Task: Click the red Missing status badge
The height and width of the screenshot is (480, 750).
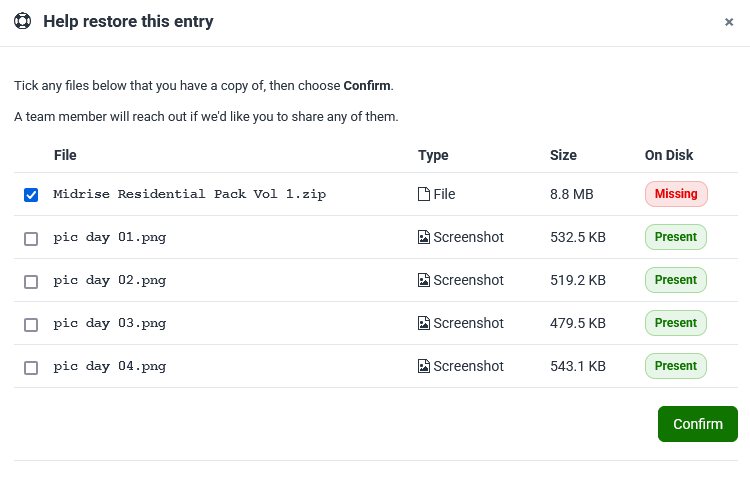Action: coord(676,194)
